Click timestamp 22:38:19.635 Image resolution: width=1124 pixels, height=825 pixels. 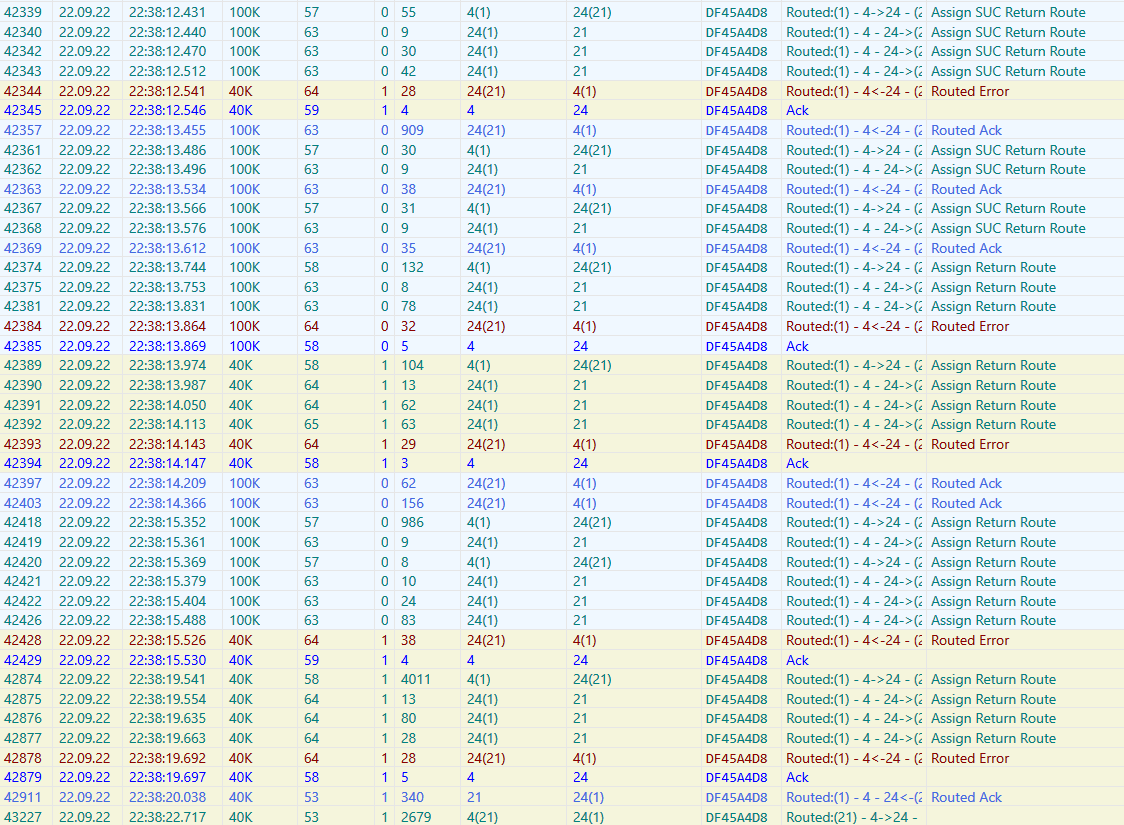pos(167,718)
